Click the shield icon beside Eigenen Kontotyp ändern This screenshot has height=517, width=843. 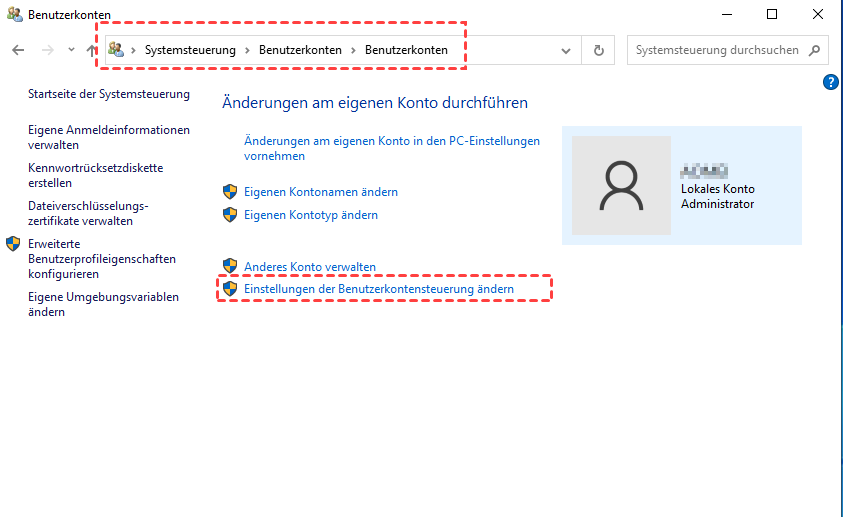click(230, 215)
